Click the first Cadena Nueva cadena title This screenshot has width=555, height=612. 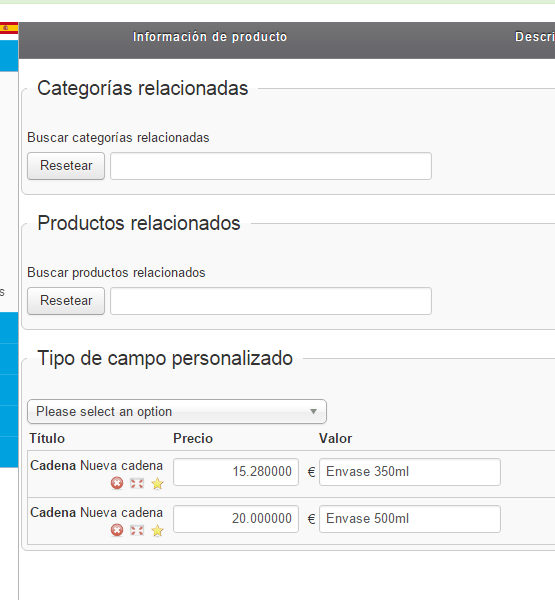[96, 466]
